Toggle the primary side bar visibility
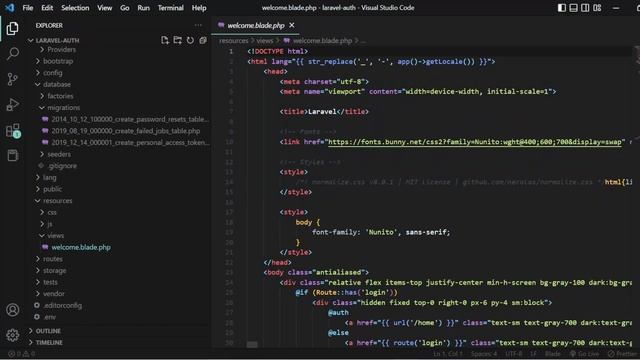 (562, 8)
